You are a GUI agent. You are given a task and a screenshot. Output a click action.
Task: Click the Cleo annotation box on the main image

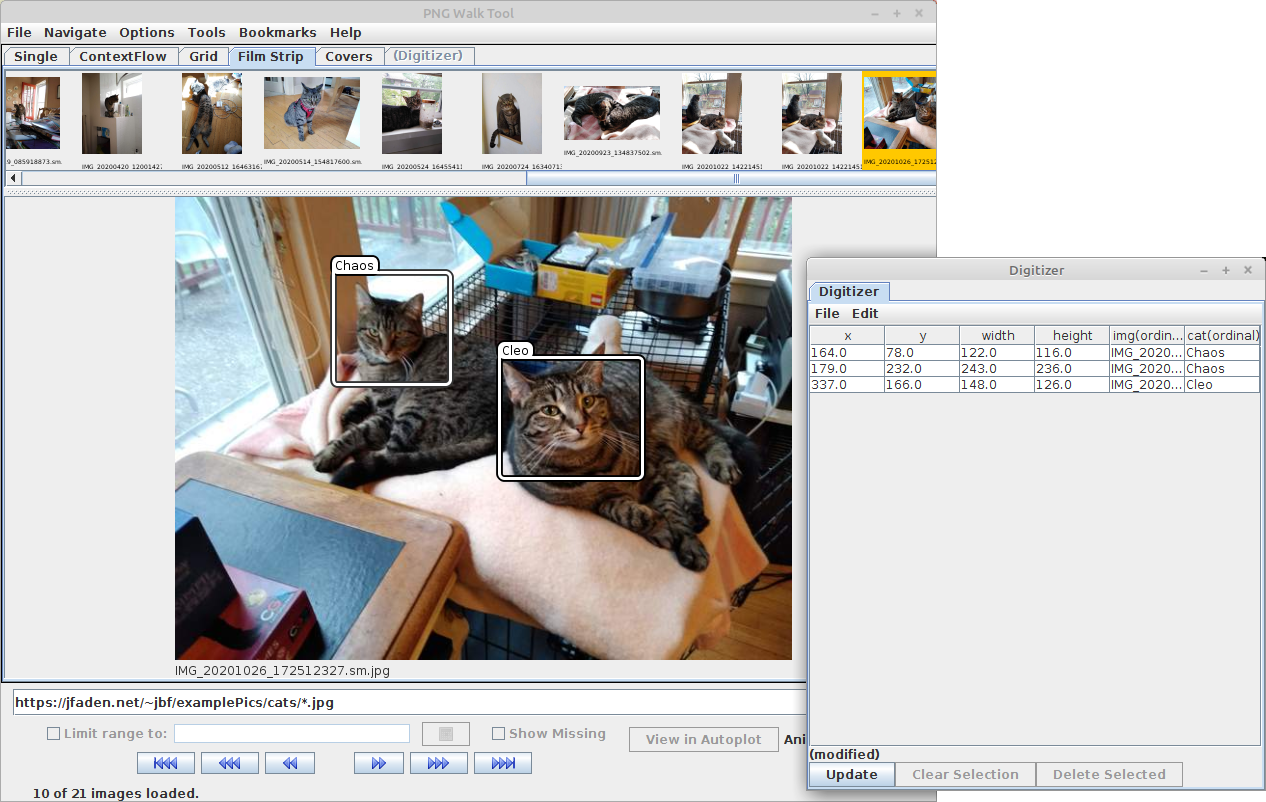(571, 419)
